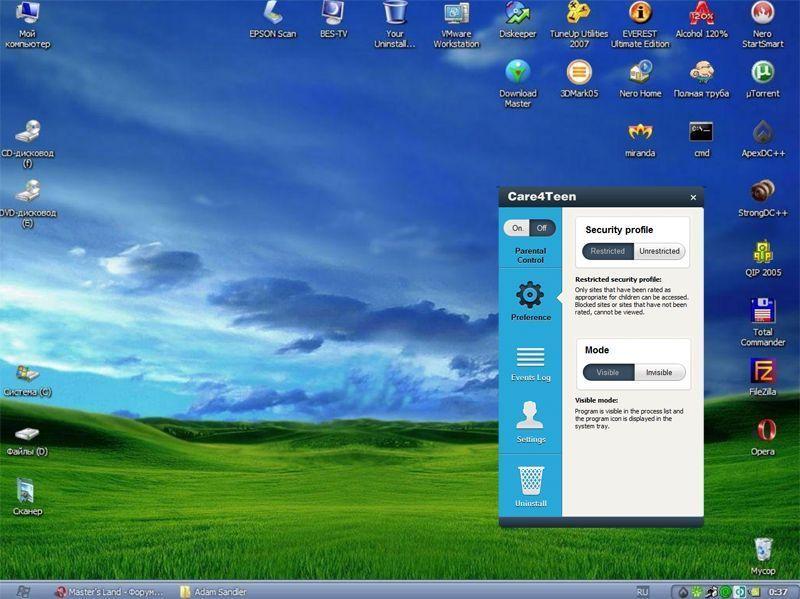Image resolution: width=800 pixels, height=599 pixels.
Task: Choose Uninstall in the Care4Teen sidebar
Action: (531, 487)
